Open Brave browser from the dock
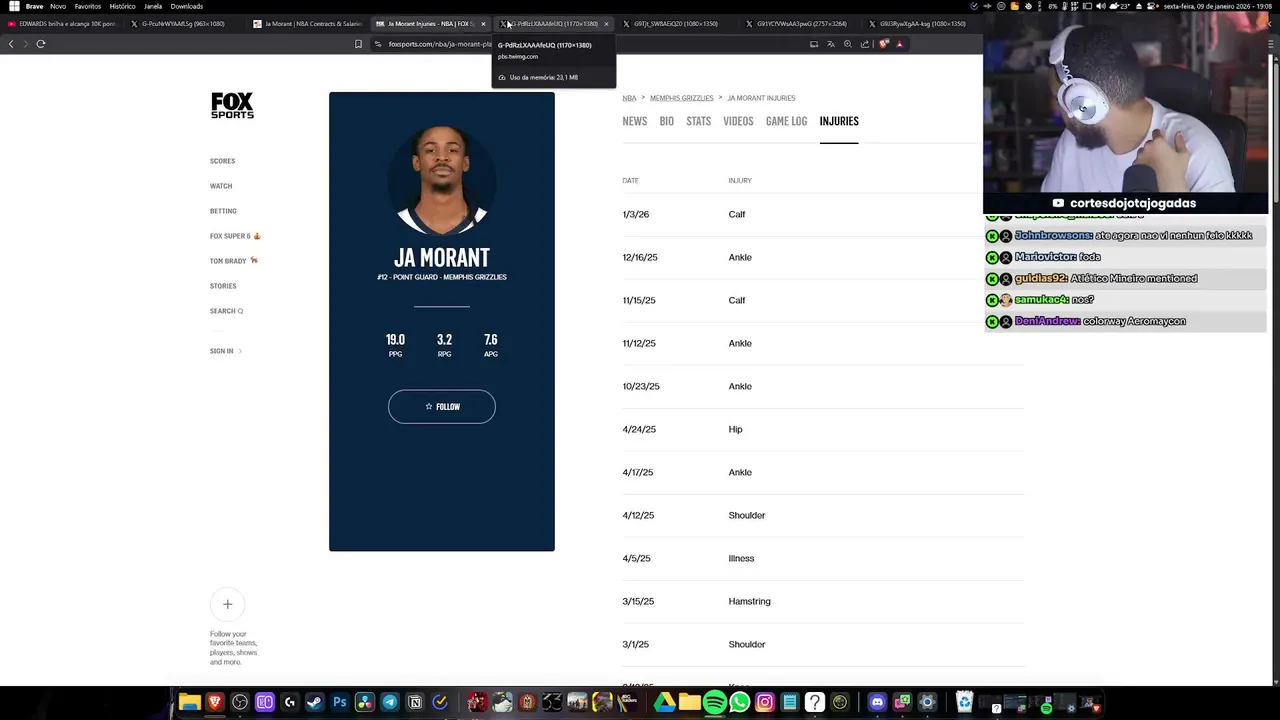The image size is (1280, 720). pyautogui.click(x=215, y=703)
